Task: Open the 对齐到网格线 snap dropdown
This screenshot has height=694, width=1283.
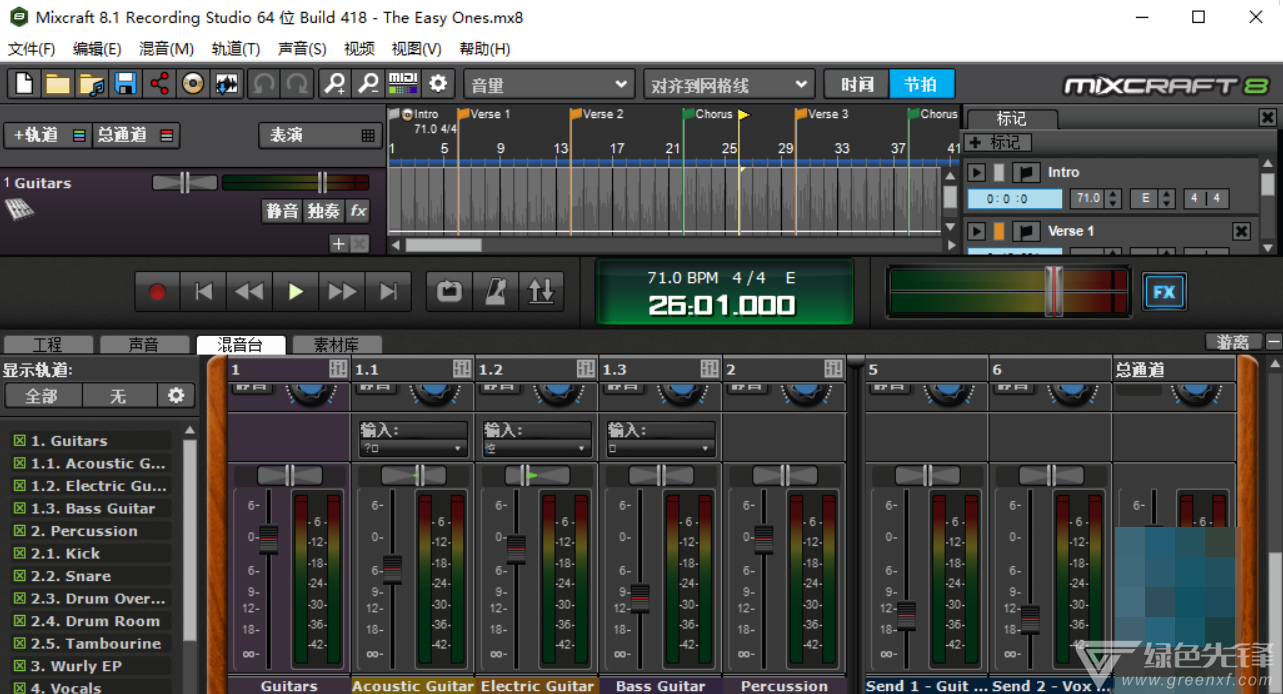Action: pyautogui.click(x=728, y=85)
